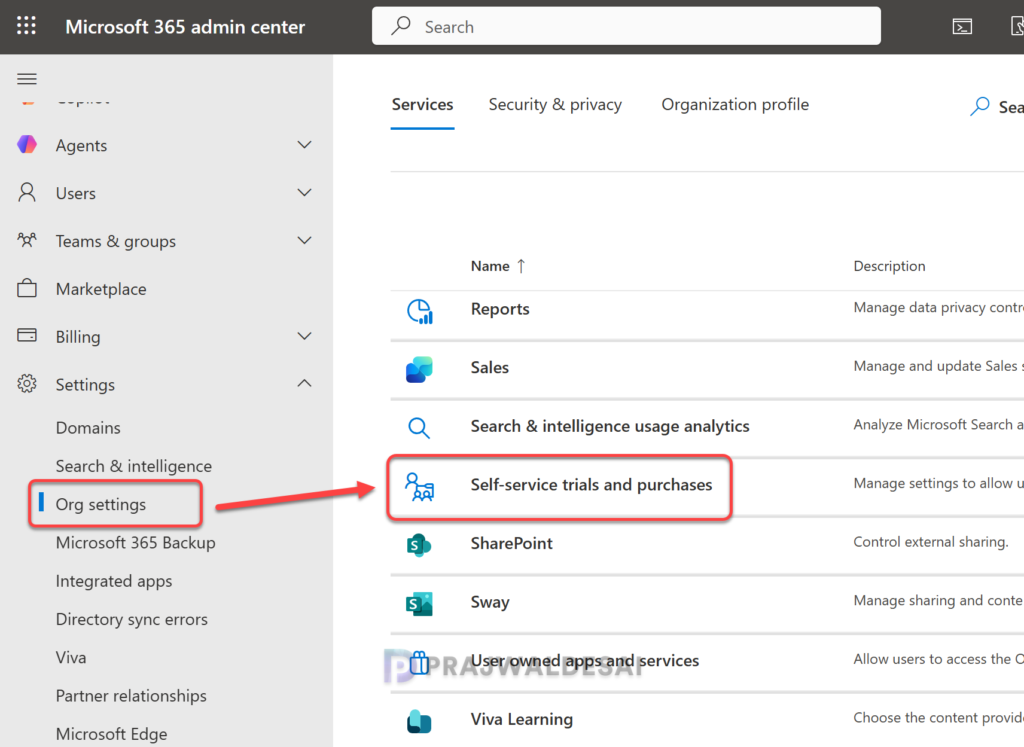The image size is (1024, 747).
Task: Open Search & intelligence usage analytics
Action: (610, 426)
